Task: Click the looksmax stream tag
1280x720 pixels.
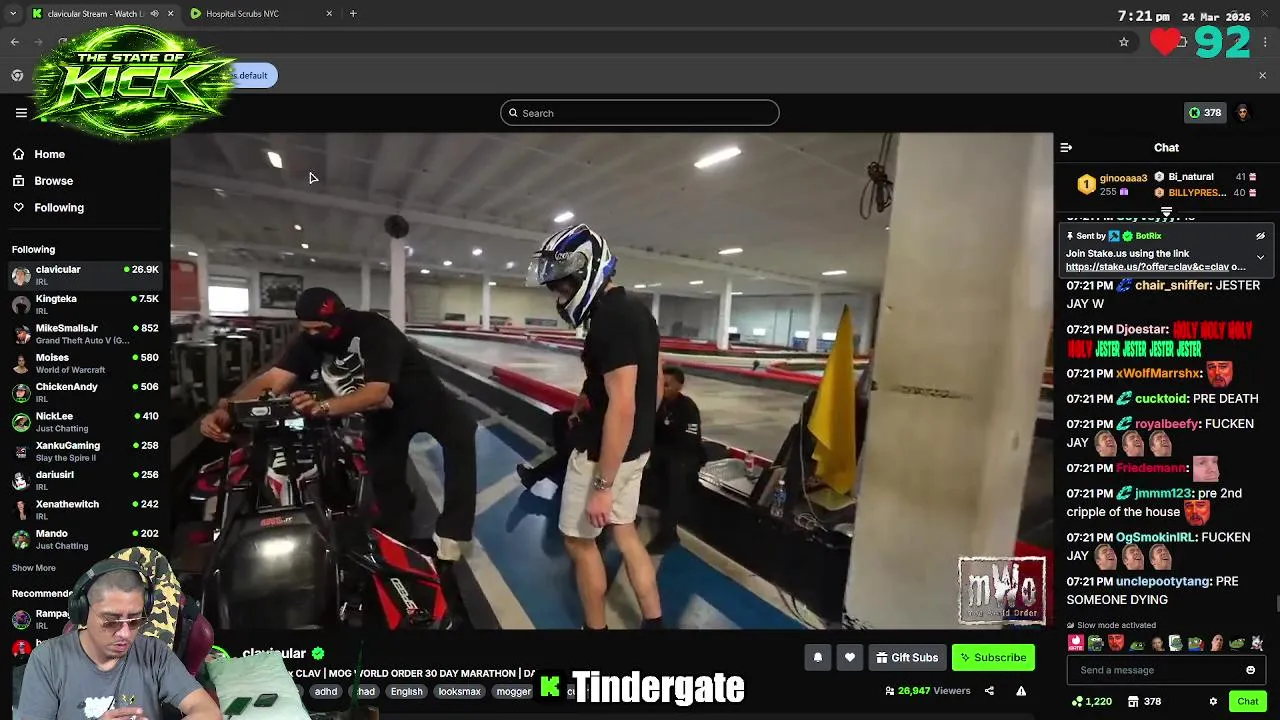Action: (459, 691)
